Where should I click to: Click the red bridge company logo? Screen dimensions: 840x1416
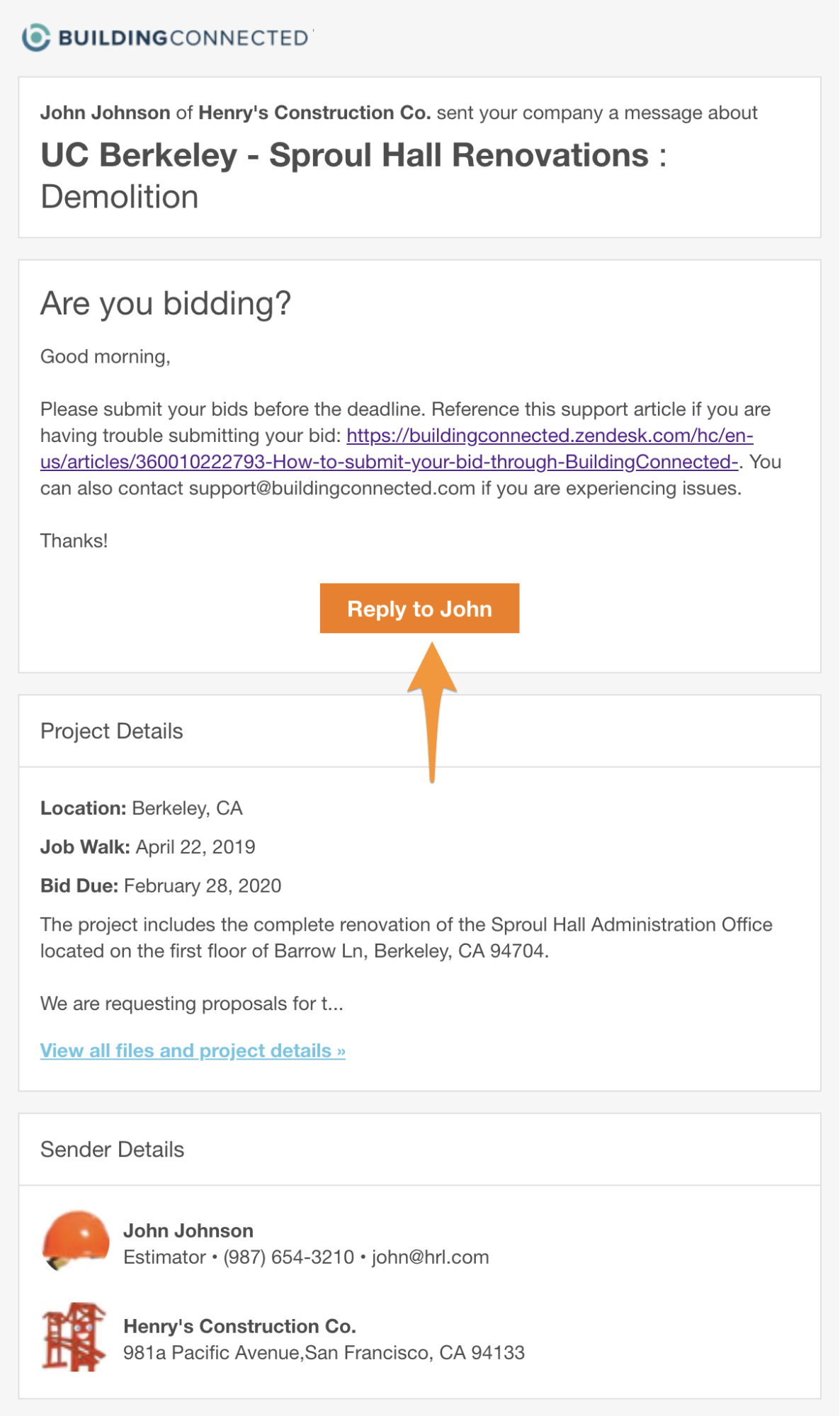(74, 1336)
